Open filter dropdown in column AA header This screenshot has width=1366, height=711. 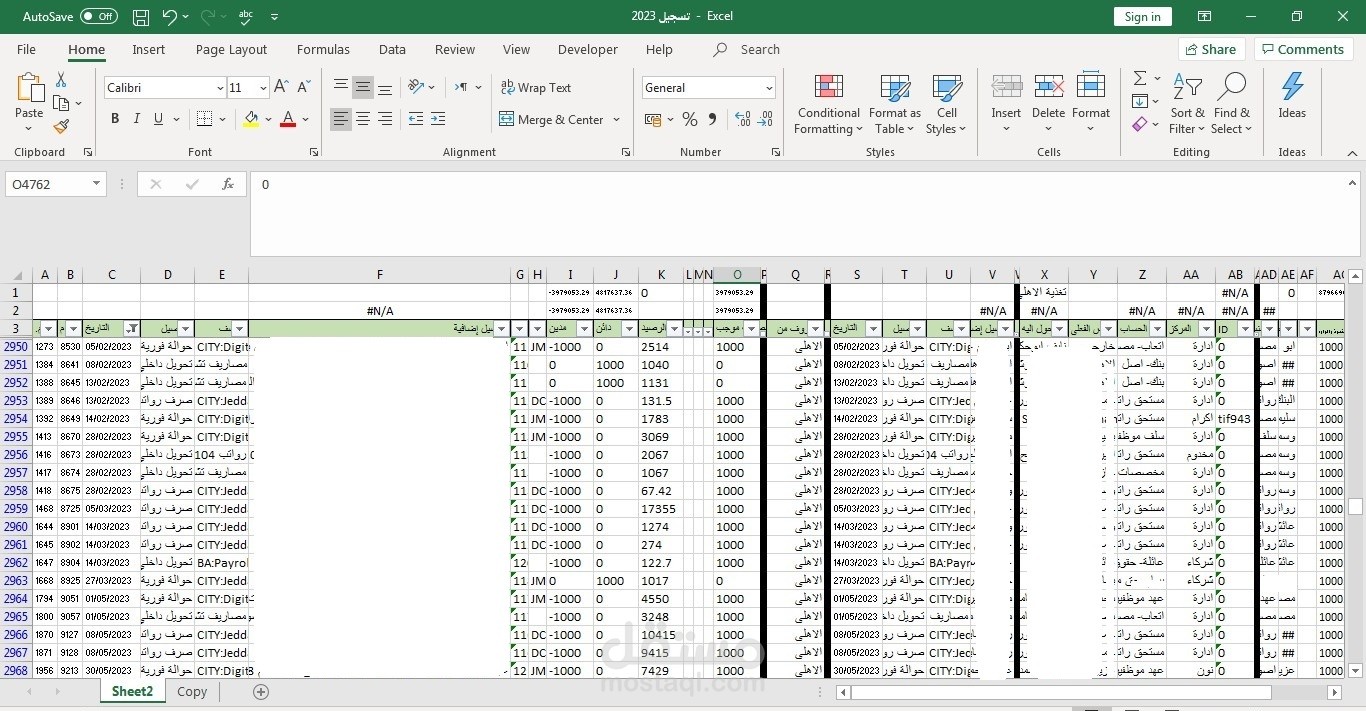pyautogui.click(x=1206, y=329)
